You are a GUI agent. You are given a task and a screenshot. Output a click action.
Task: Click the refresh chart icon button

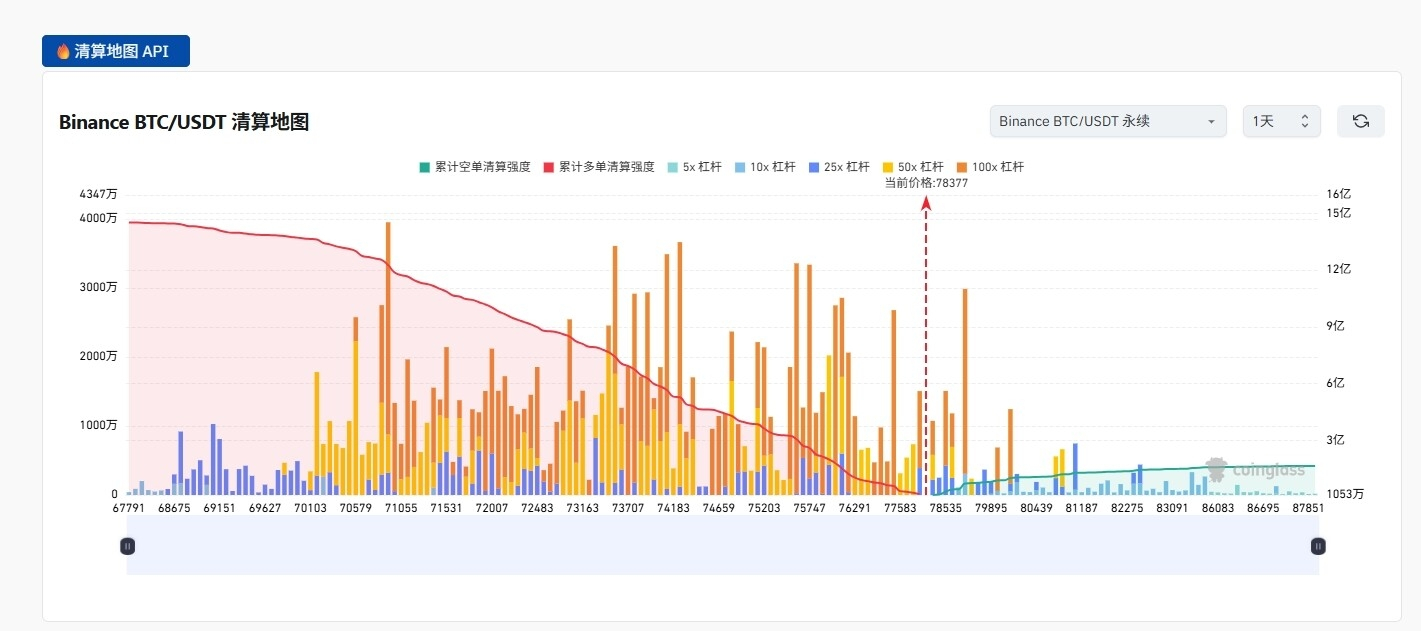(x=1361, y=121)
